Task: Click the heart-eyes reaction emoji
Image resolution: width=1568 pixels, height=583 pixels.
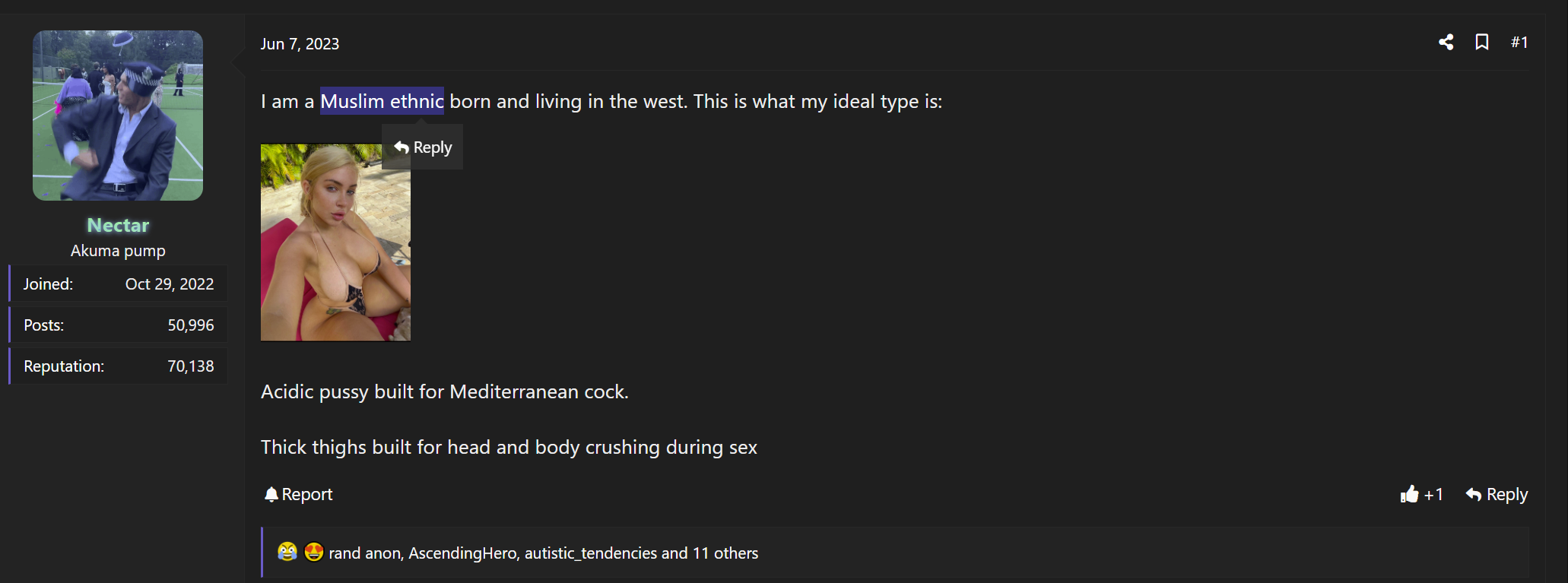Action: pos(313,552)
